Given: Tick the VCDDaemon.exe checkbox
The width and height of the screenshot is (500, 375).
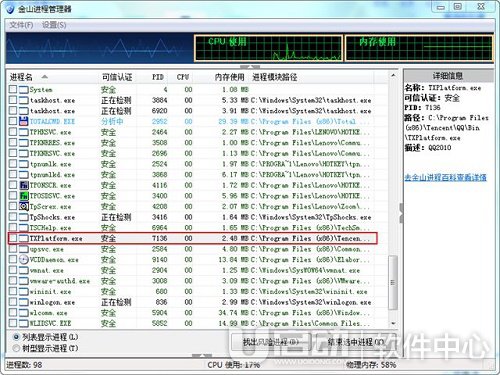Looking at the screenshot, I should tap(13, 259).
